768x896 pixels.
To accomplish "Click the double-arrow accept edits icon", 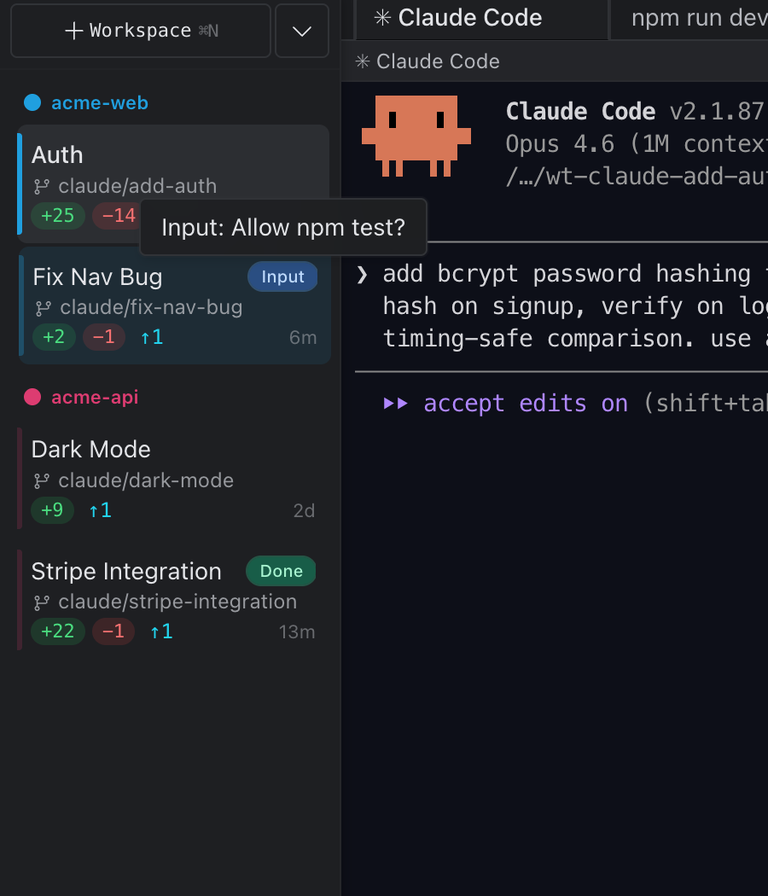I will coord(396,404).
